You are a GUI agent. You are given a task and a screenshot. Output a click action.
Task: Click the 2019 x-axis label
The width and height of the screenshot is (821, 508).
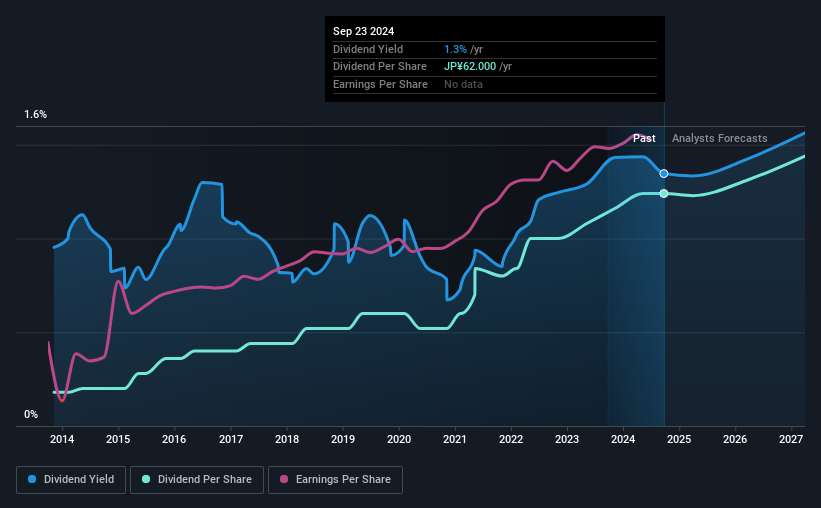[343, 439]
